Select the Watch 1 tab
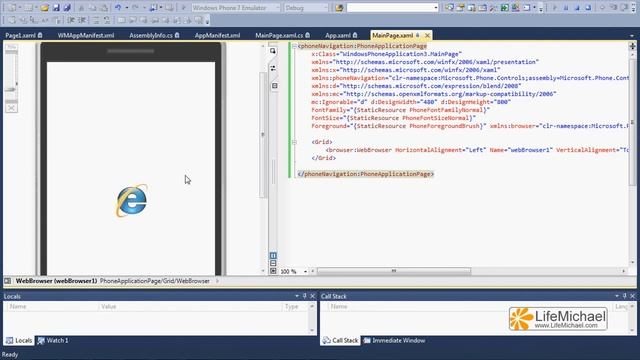This screenshot has width=640, height=360. tap(53, 340)
